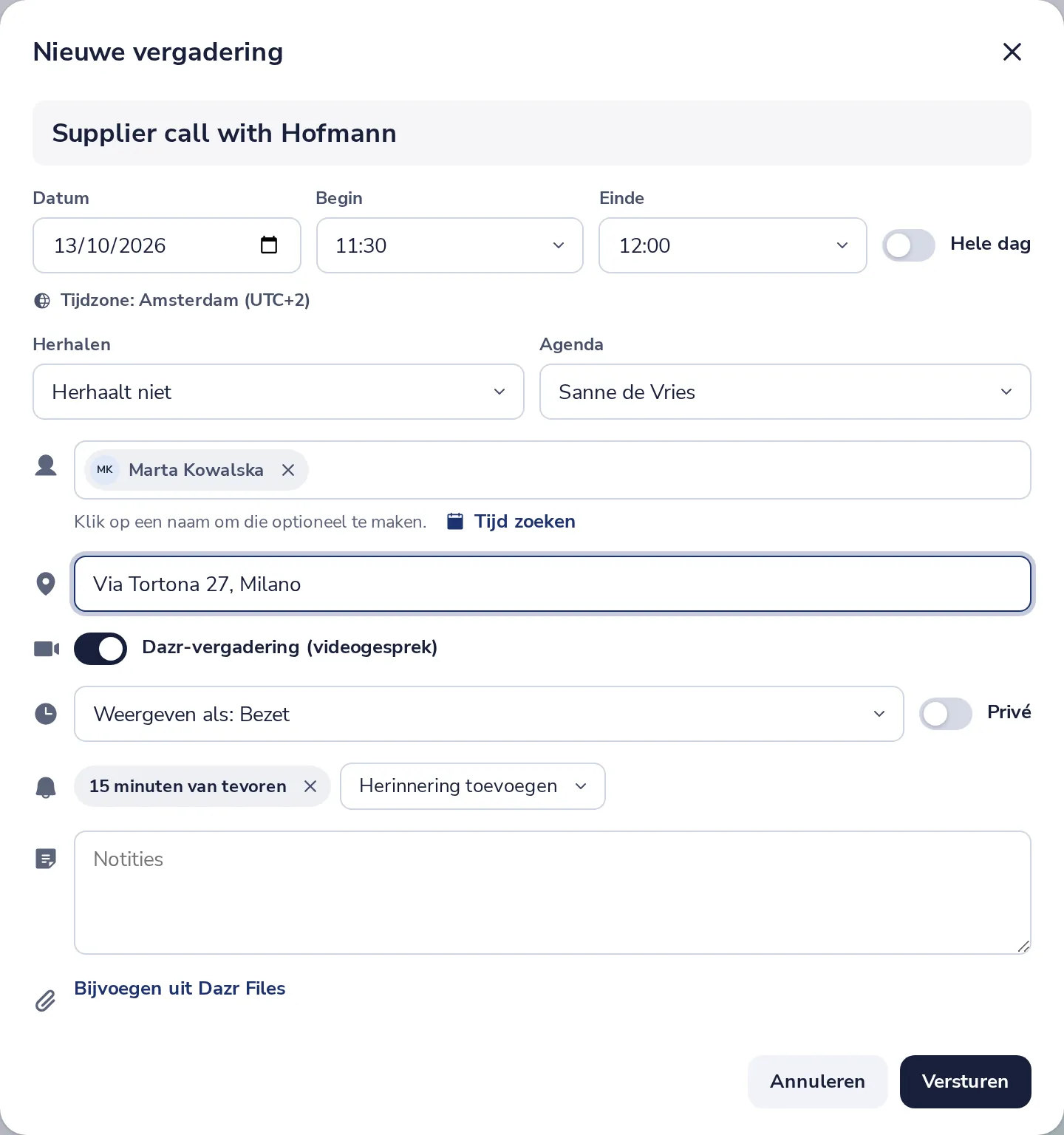Remove the 15 minuten van tevoren reminder
Viewport: 1064px width, 1135px height.
pyautogui.click(x=310, y=786)
